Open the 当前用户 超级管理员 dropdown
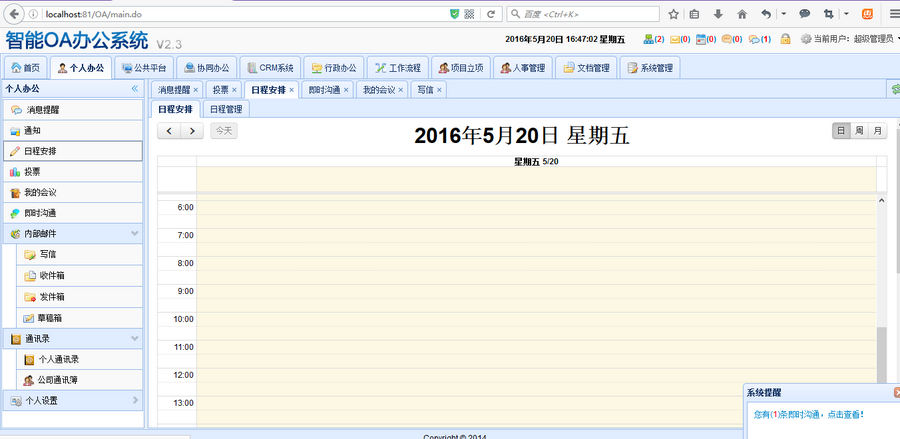This screenshot has height=439, width=900. (857, 39)
